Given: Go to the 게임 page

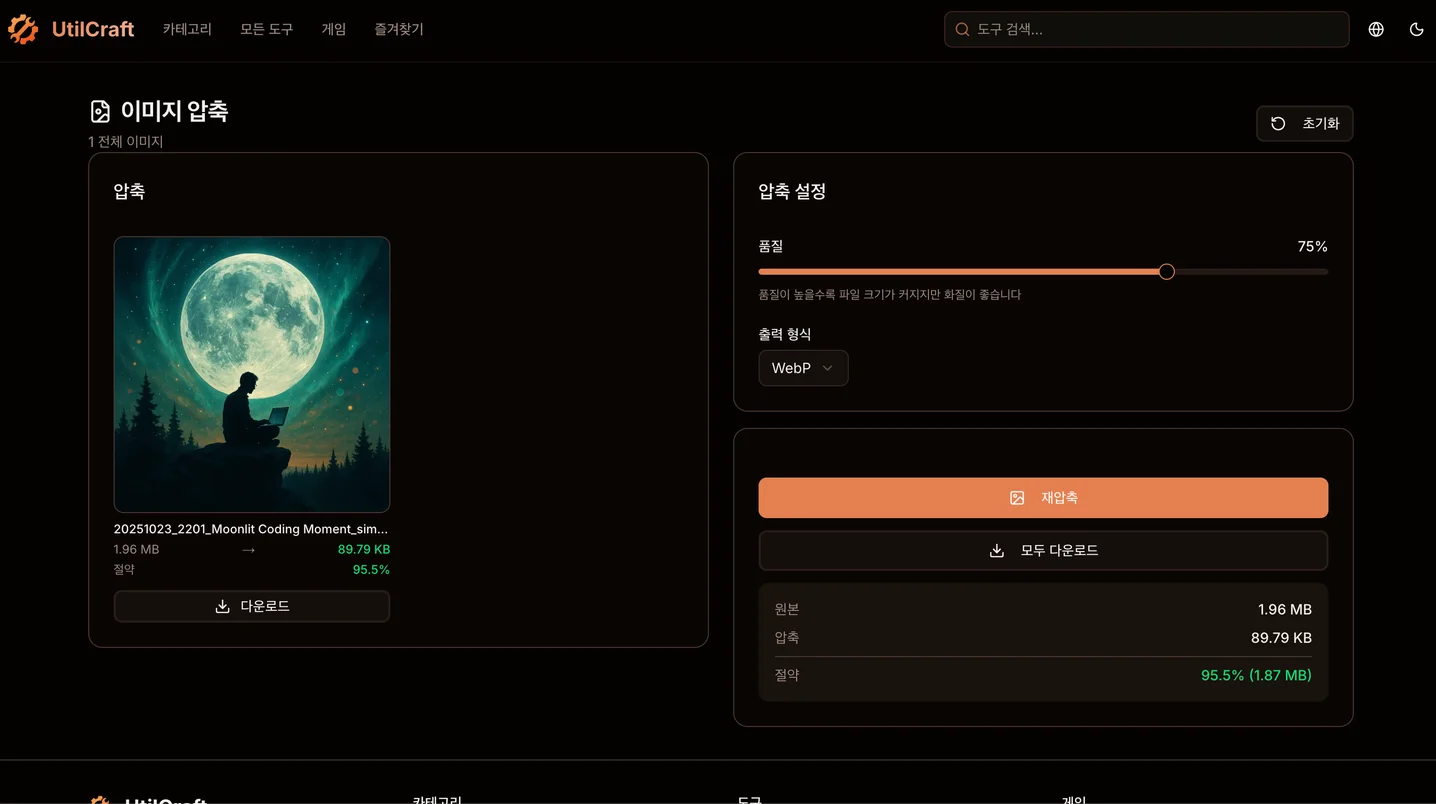Looking at the screenshot, I should coord(333,30).
